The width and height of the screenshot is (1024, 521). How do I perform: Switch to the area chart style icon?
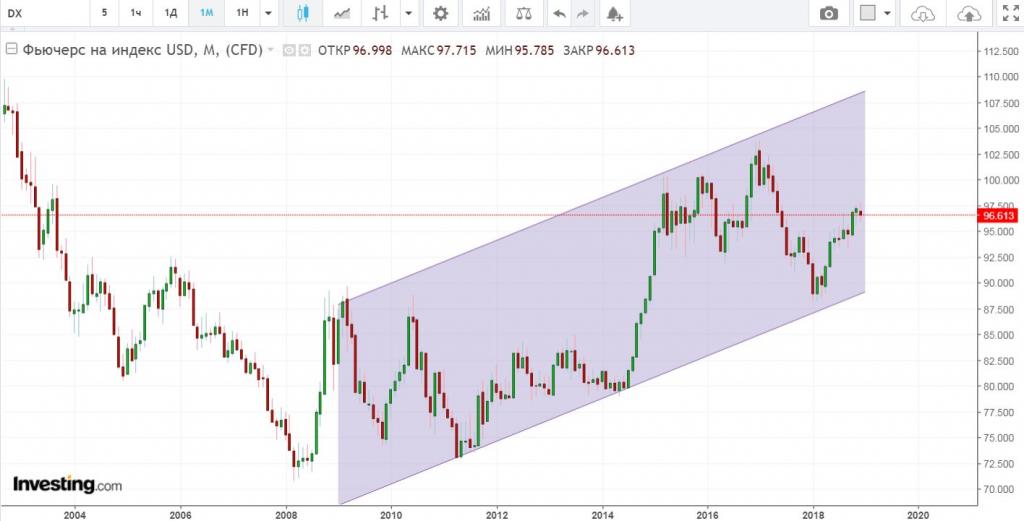(343, 14)
